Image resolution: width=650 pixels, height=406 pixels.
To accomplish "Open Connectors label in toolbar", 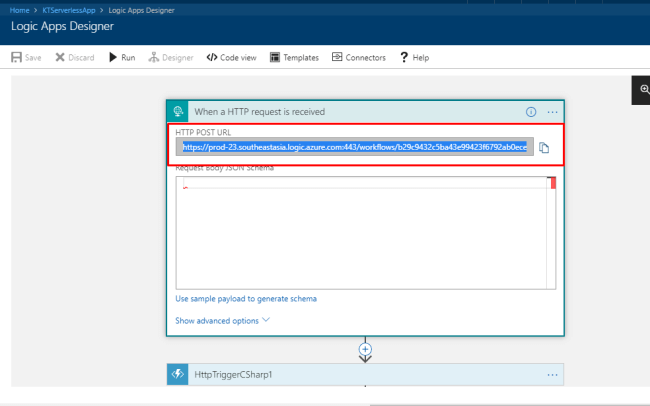I will 365,58.
